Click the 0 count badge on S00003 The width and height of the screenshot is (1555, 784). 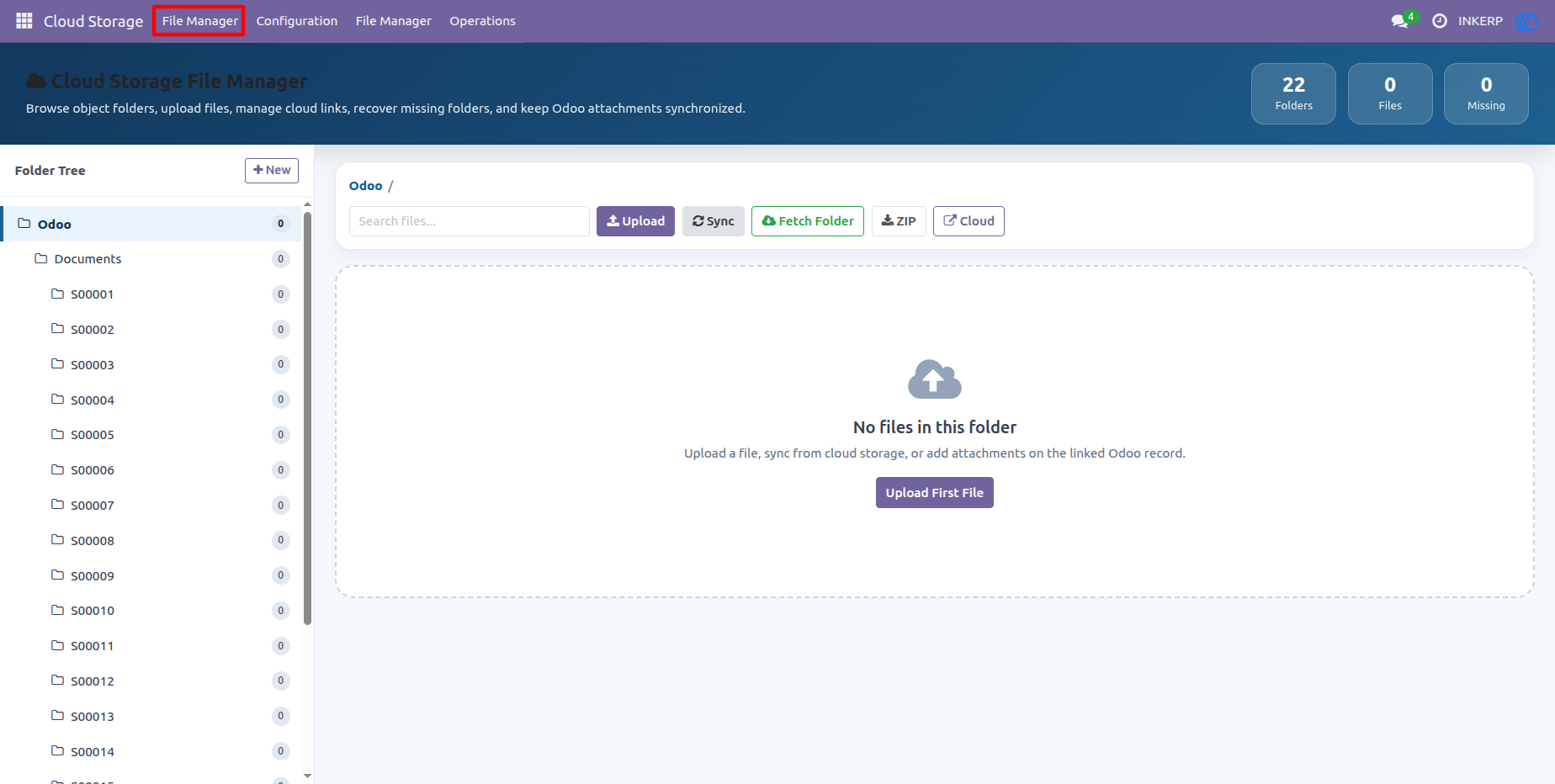tap(281, 364)
